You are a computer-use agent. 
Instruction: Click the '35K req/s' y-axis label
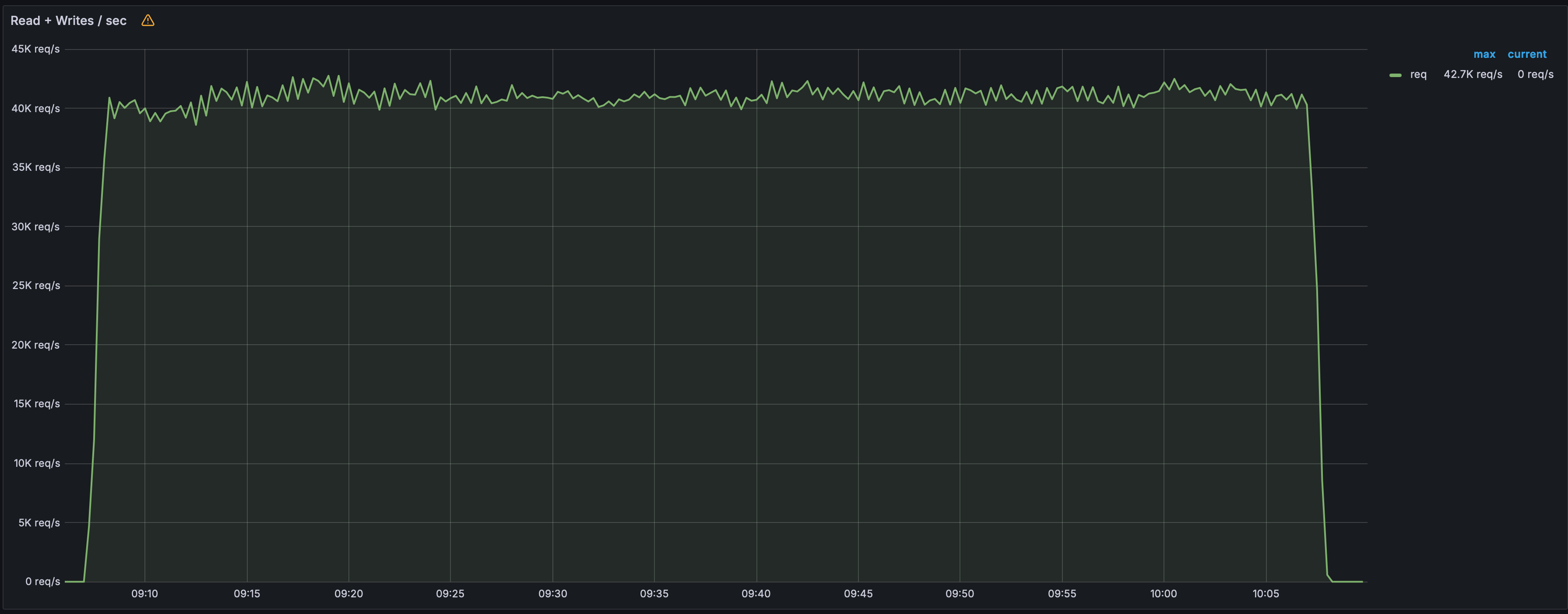point(36,167)
